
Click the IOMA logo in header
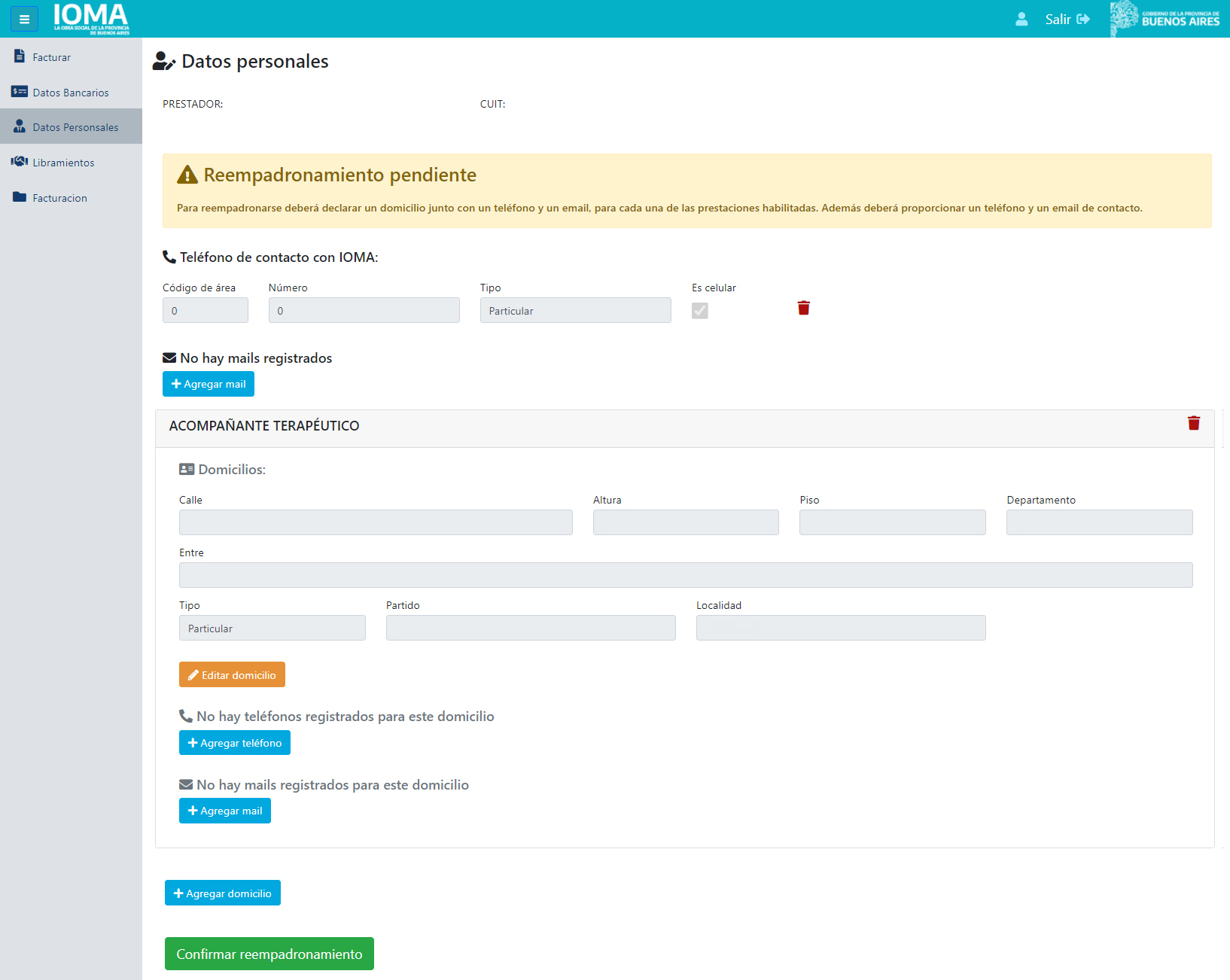click(91, 19)
